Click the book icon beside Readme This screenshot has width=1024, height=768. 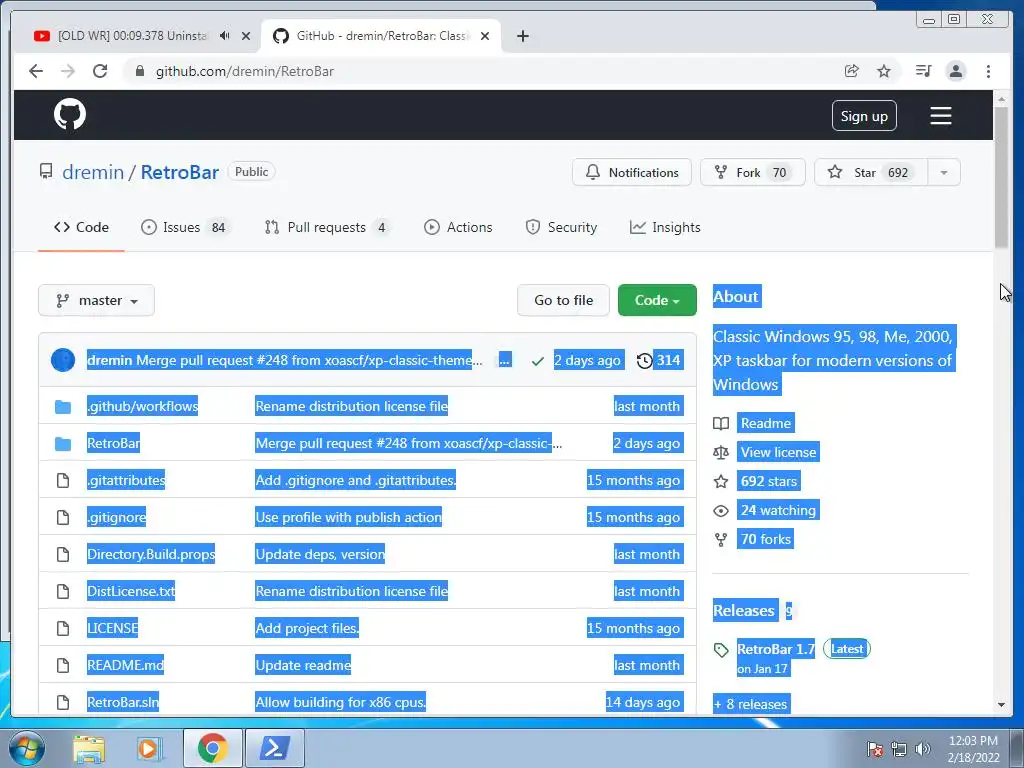click(x=721, y=424)
